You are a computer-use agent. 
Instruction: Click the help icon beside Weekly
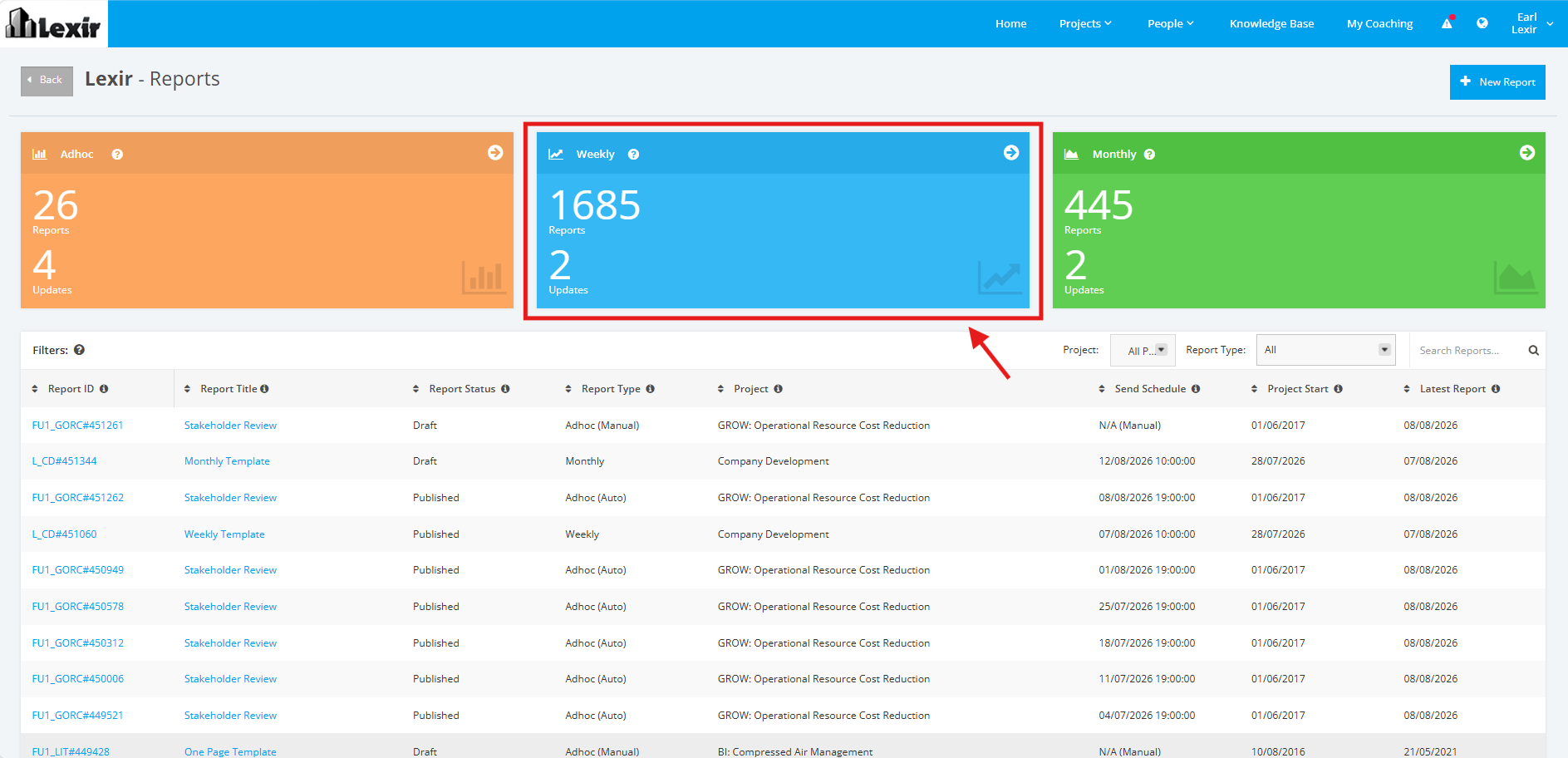(x=633, y=155)
